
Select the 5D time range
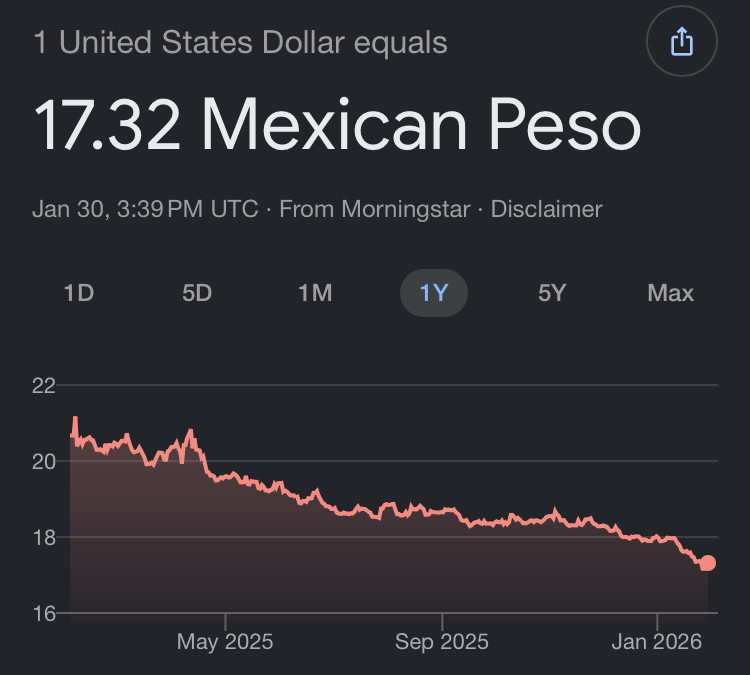click(197, 293)
